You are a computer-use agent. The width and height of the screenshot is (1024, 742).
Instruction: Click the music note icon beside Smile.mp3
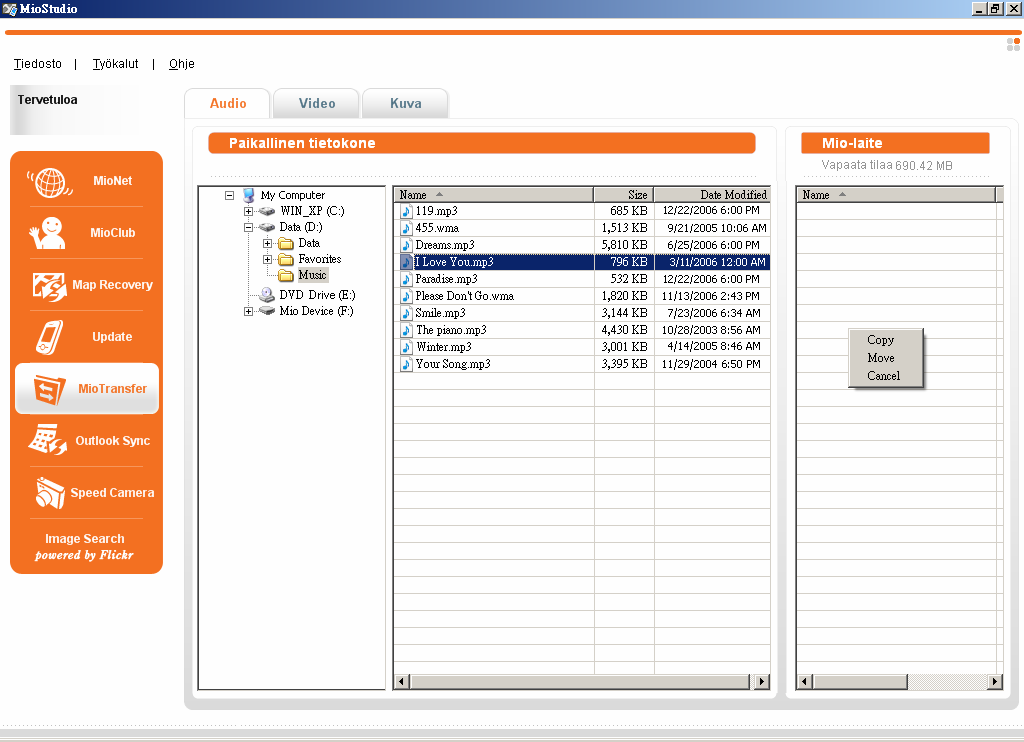[x=406, y=313]
